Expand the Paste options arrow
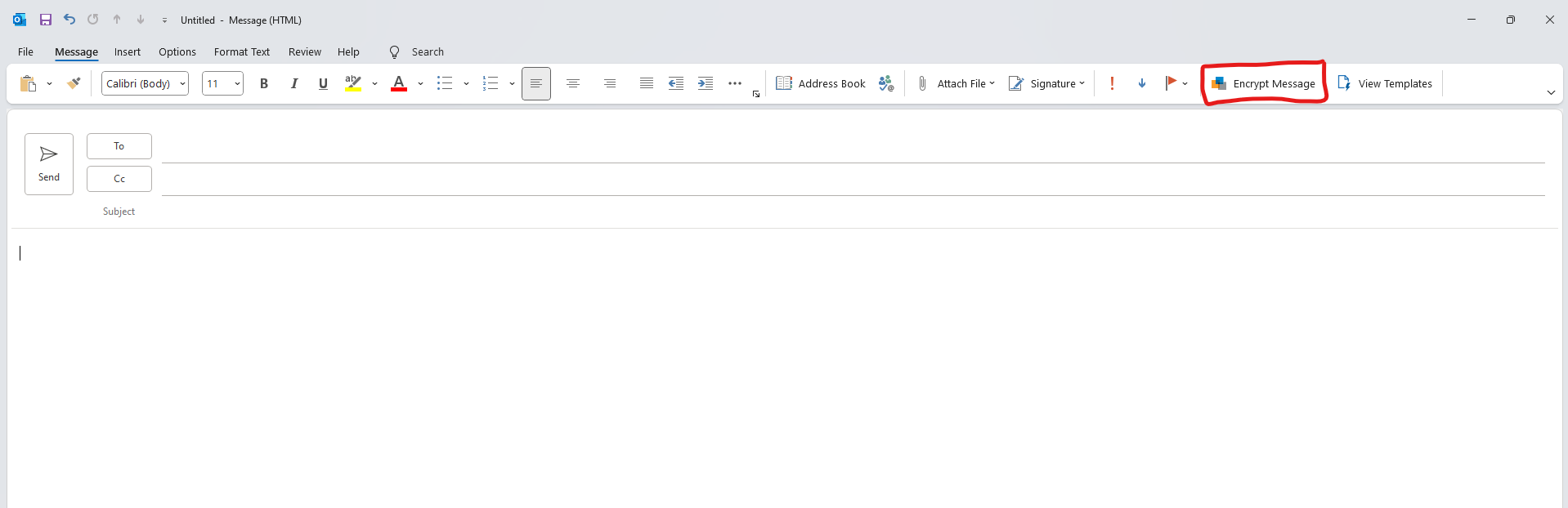1568x508 pixels. click(x=49, y=83)
